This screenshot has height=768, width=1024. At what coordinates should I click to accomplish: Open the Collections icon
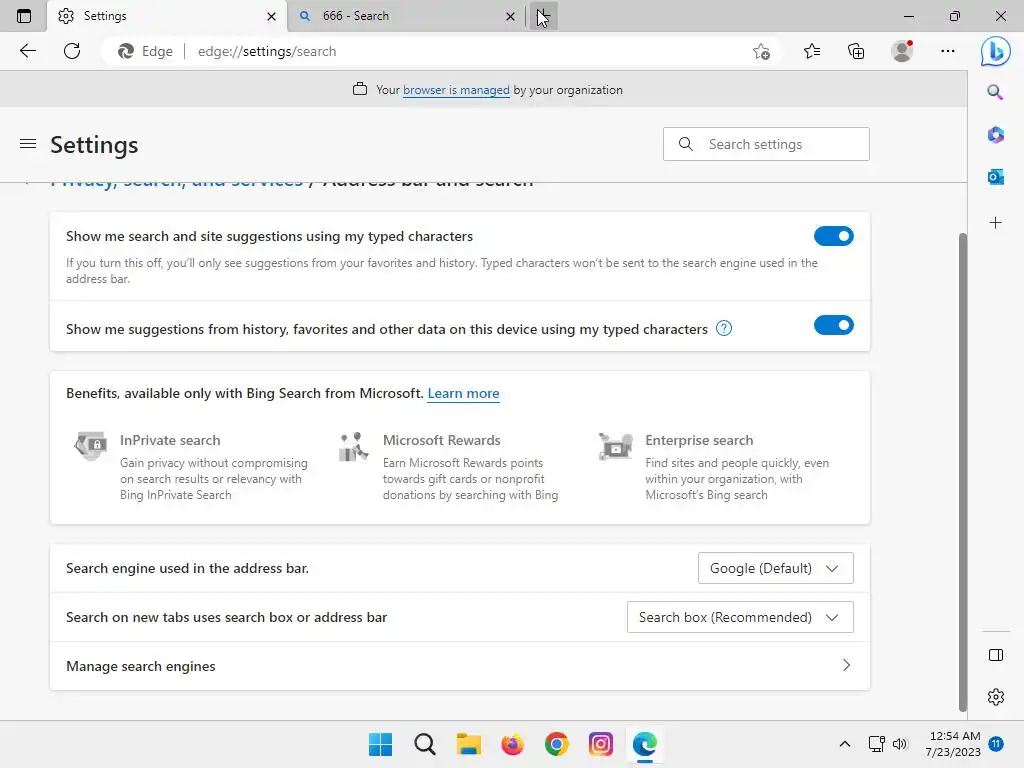pyautogui.click(x=856, y=51)
